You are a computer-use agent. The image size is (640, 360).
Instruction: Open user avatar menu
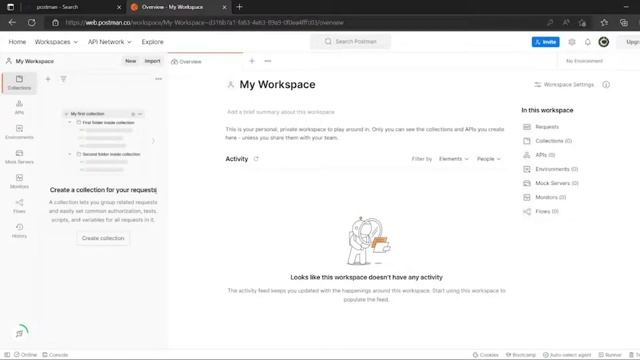coord(604,42)
